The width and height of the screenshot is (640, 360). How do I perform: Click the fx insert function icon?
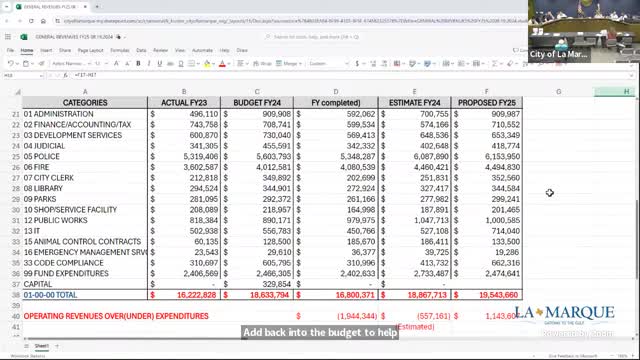[x=65, y=76]
